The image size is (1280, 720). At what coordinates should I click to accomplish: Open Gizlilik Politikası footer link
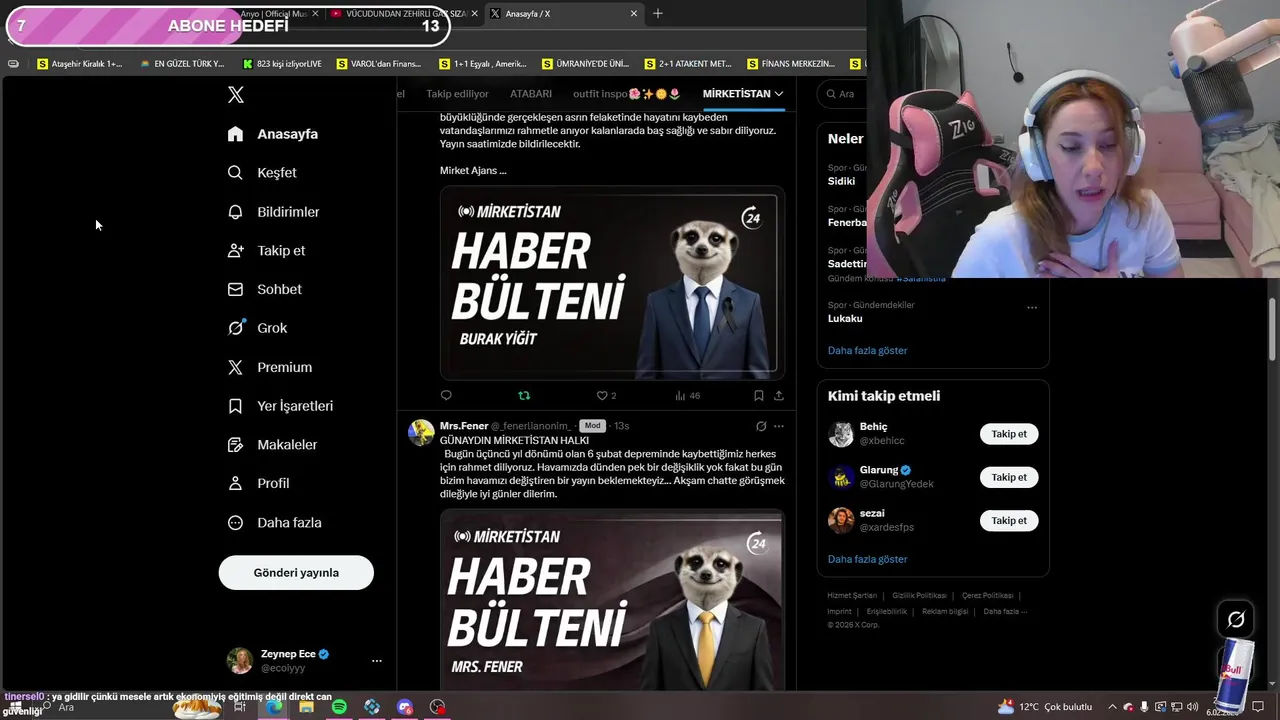[x=919, y=595]
